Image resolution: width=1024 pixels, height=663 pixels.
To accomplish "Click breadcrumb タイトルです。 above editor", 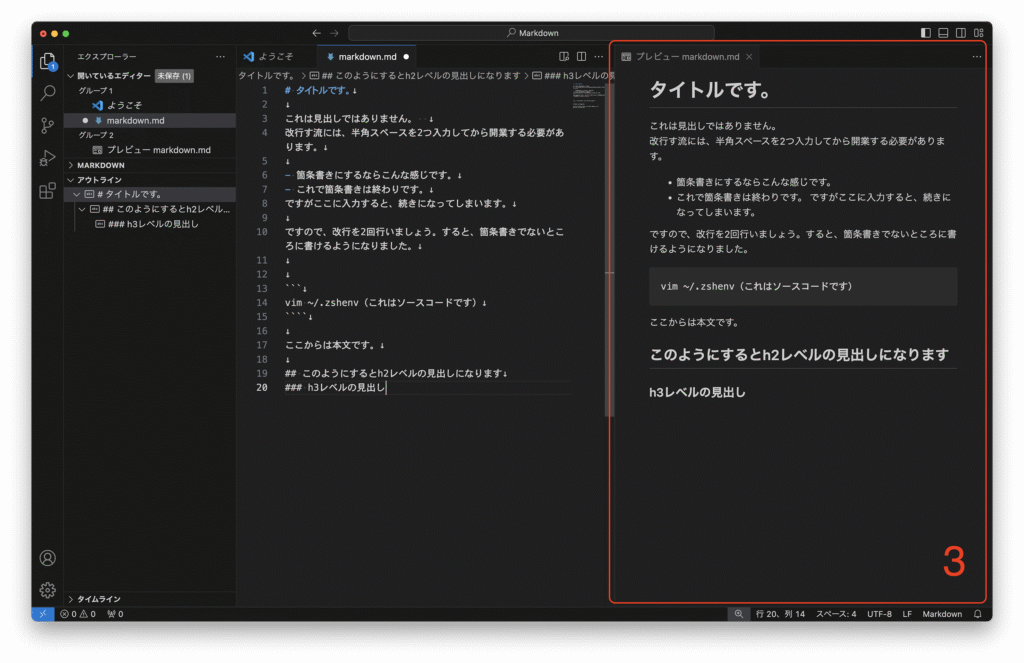I will pos(266,76).
